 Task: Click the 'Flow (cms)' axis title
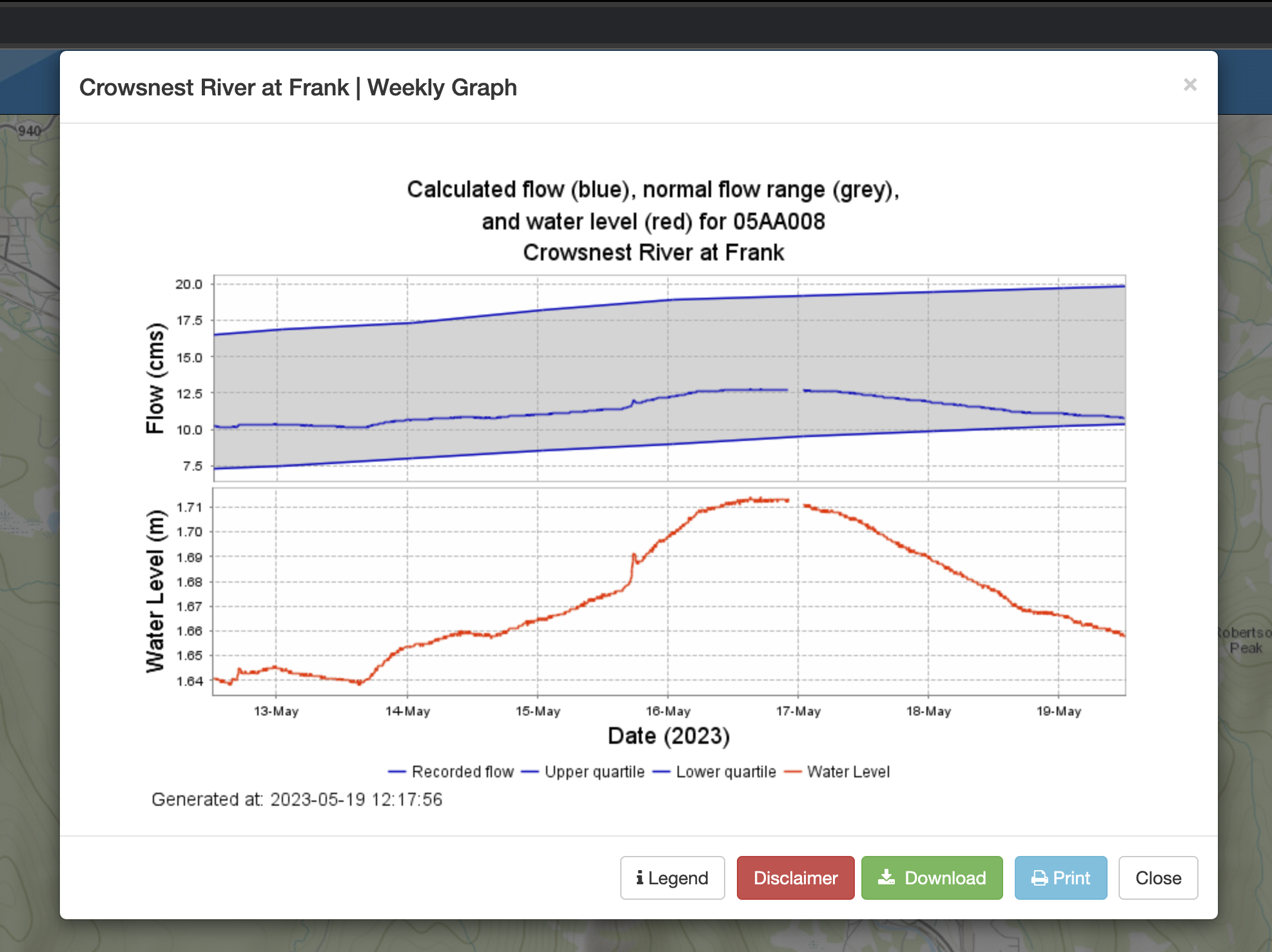pyautogui.click(x=155, y=378)
